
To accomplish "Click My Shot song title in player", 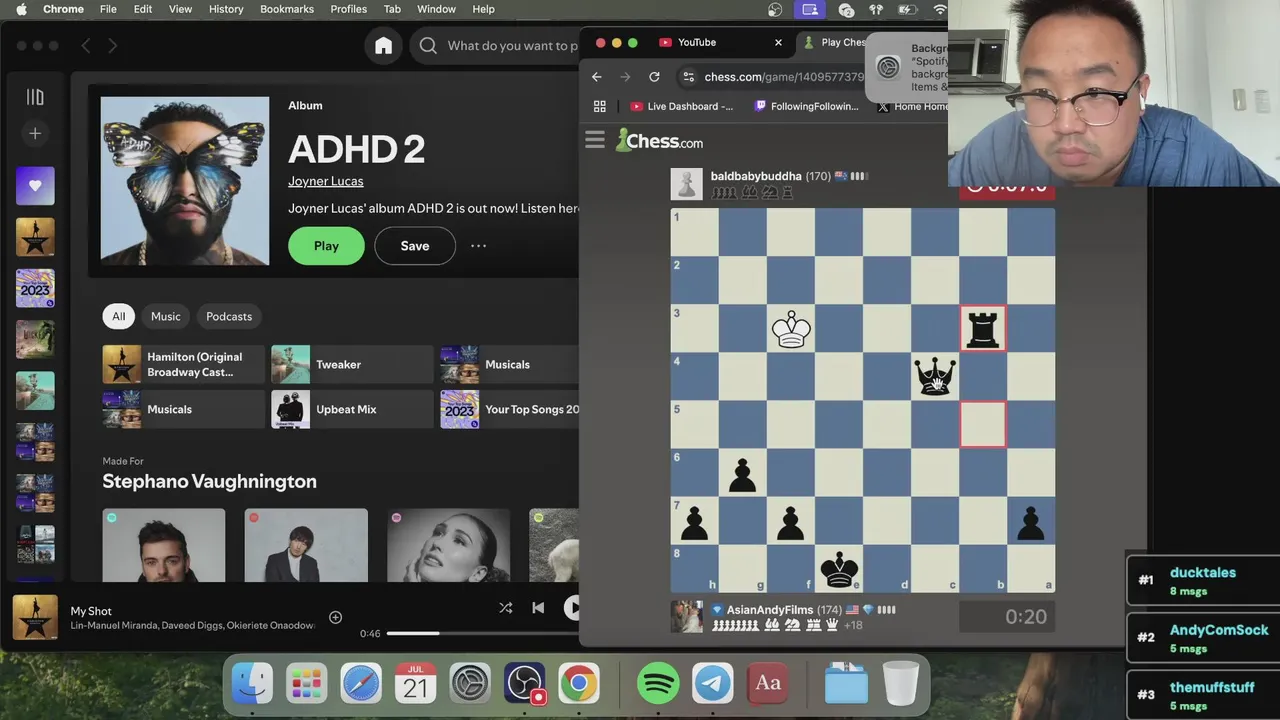I will coord(91,611).
